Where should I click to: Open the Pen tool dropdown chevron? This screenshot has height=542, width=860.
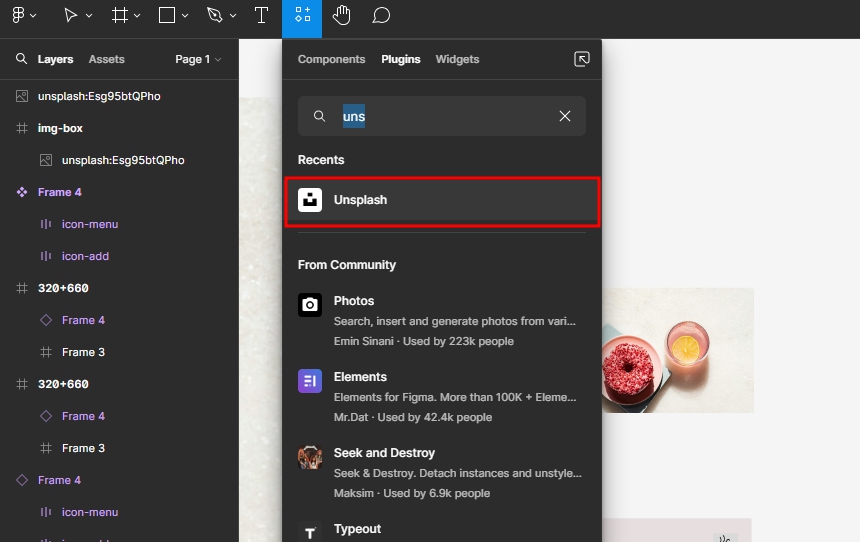click(x=233, y=16)
